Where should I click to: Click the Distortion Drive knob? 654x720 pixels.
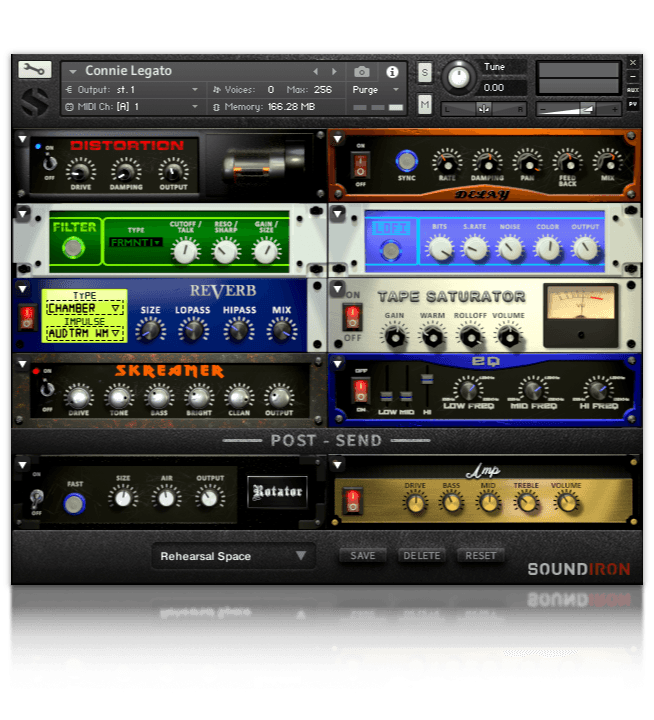click(x=81, y=171)
